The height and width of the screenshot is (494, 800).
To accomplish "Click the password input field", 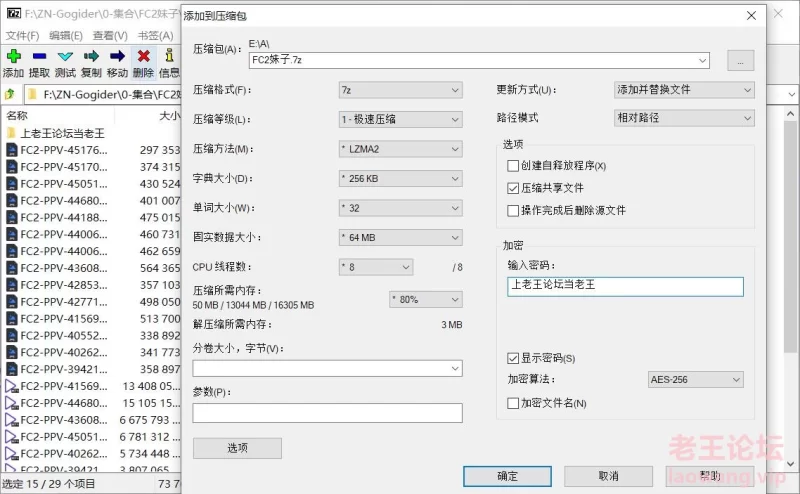I will click(625, 286).
